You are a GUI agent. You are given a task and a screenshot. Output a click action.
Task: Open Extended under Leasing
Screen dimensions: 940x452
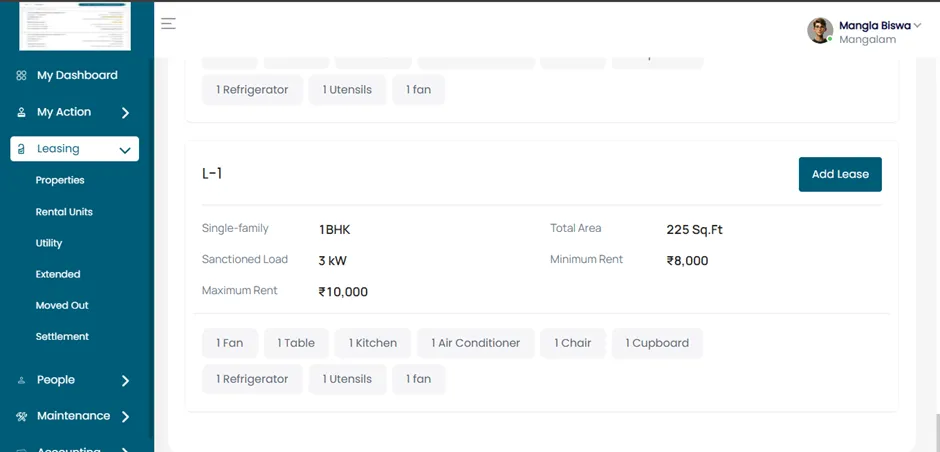click(x=58, y=274)
